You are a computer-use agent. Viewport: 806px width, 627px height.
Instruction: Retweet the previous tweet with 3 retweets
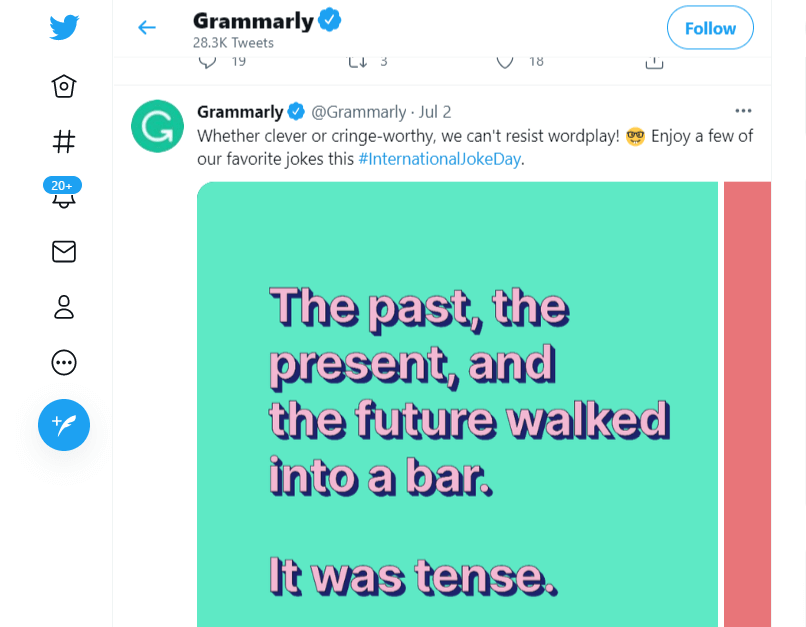pyautogui.click(x=357, y=62)
